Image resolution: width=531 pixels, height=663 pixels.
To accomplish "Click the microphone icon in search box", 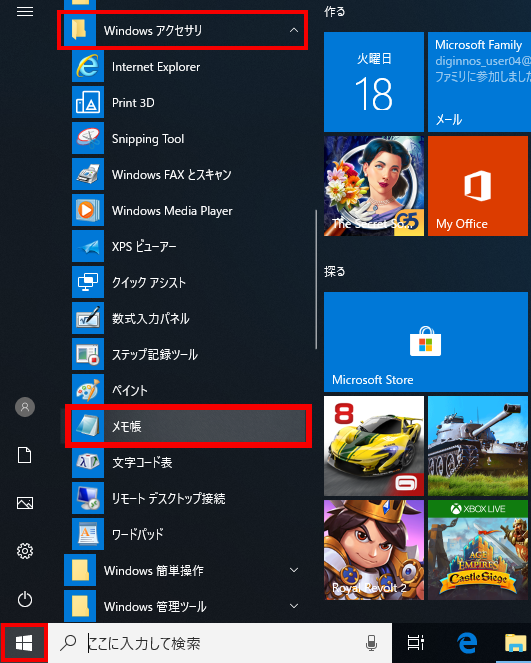I will pyautogui.click(x=371, y=643).
